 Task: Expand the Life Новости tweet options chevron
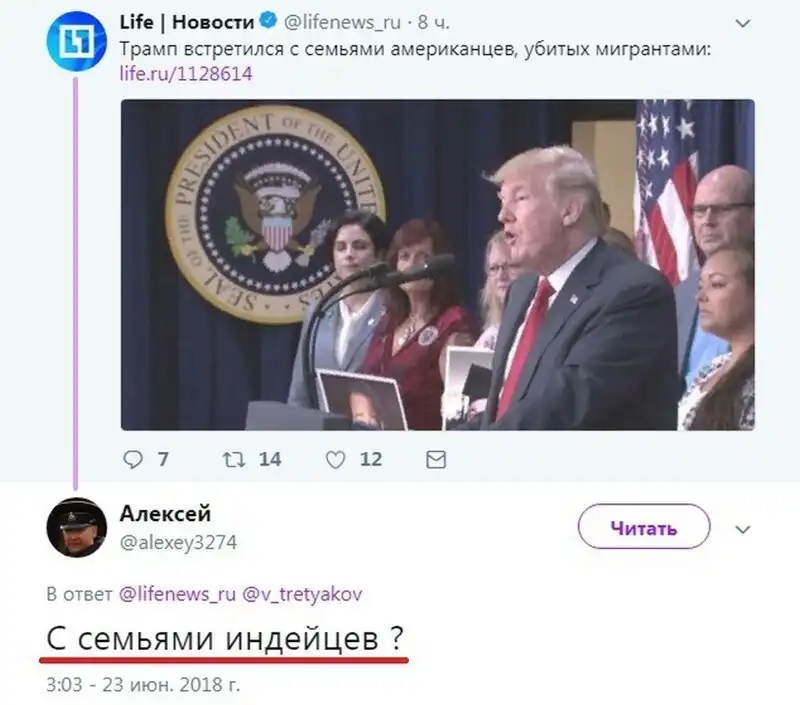743,23
